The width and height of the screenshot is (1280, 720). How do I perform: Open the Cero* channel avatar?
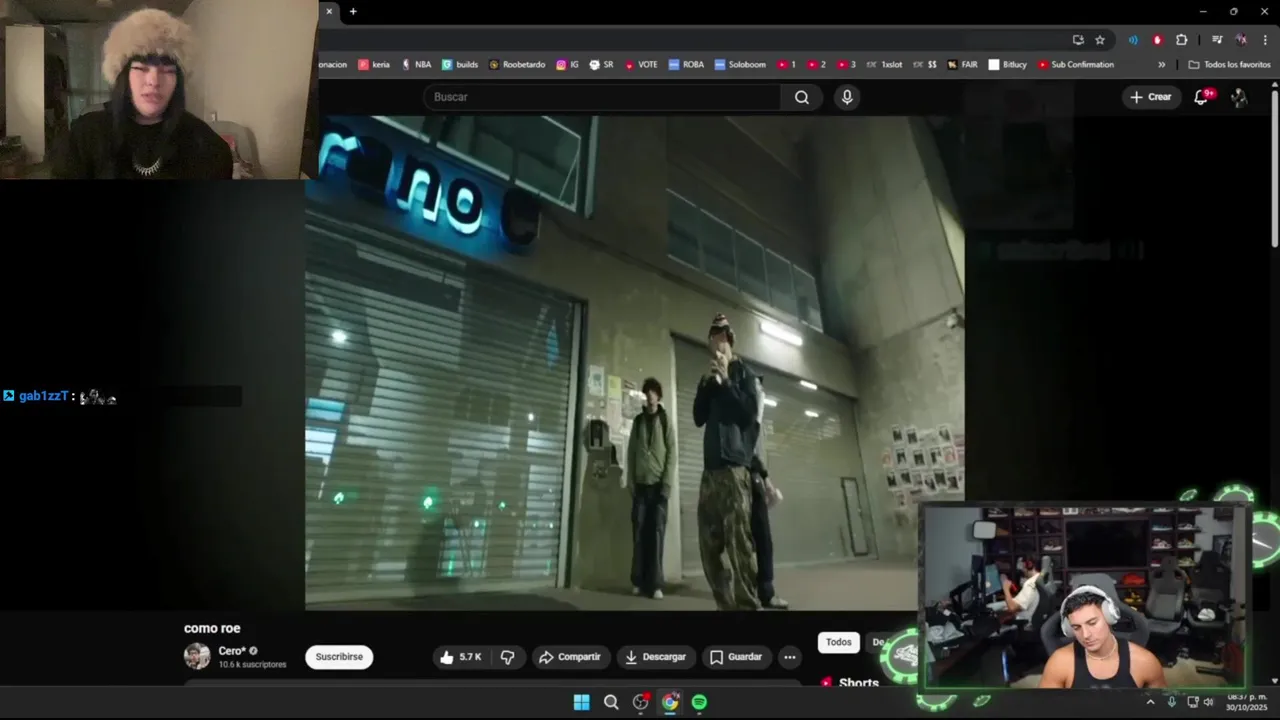[x=197, y=656]
